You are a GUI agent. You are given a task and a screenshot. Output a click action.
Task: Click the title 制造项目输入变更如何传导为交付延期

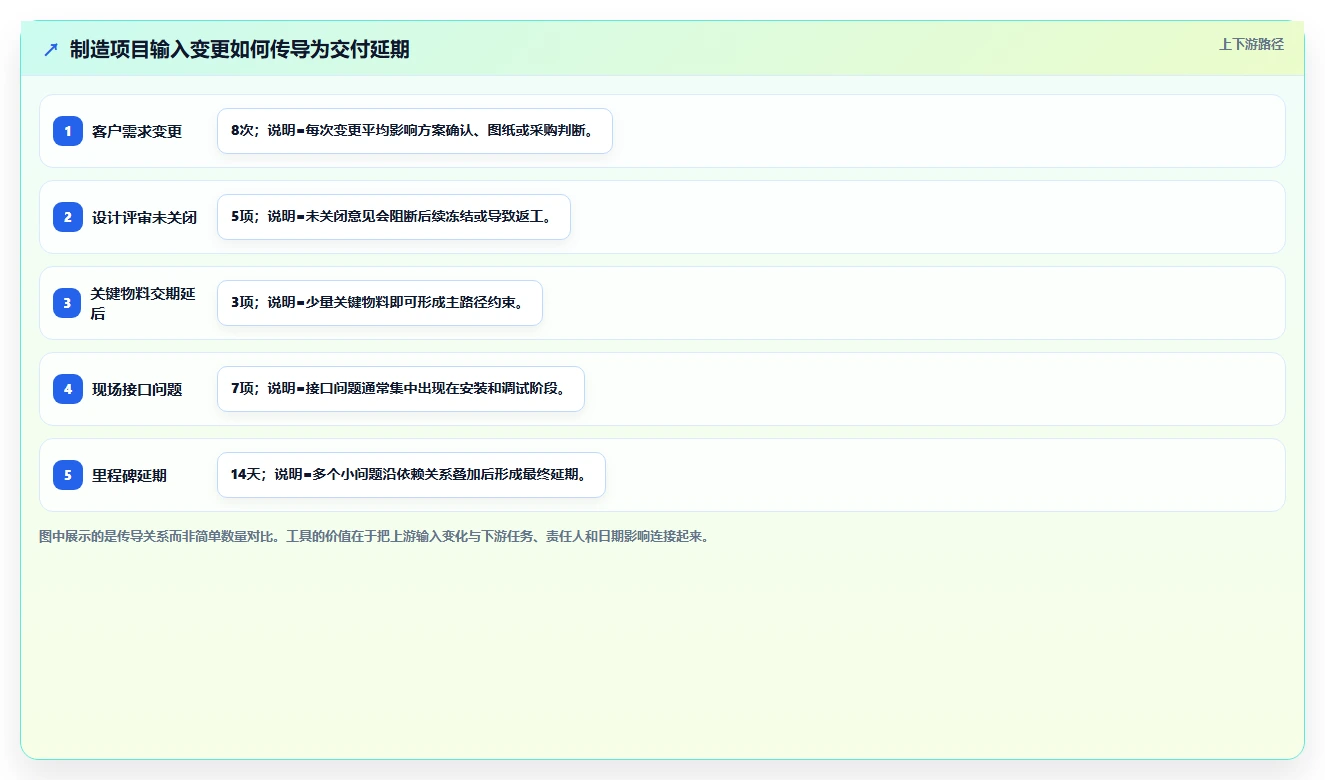point(240,49)
